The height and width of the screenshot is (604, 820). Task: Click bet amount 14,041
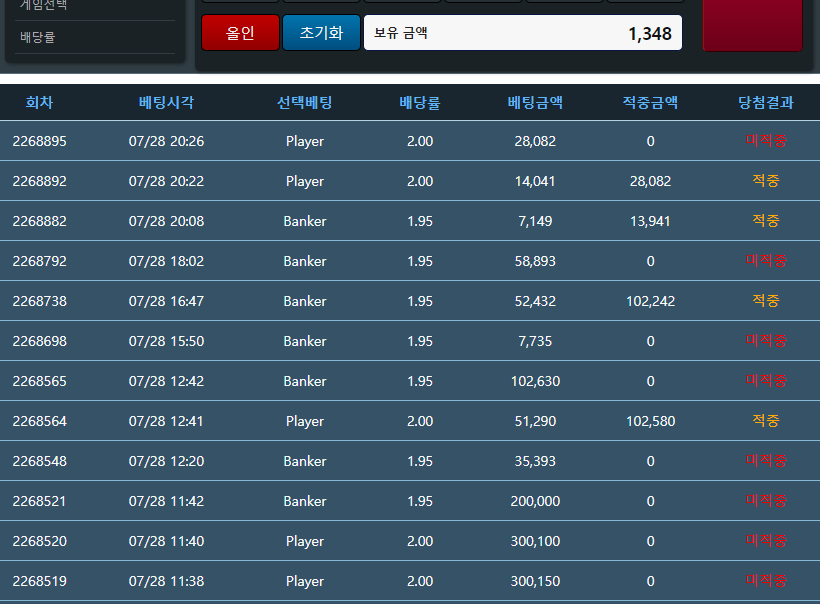point(535,181)
